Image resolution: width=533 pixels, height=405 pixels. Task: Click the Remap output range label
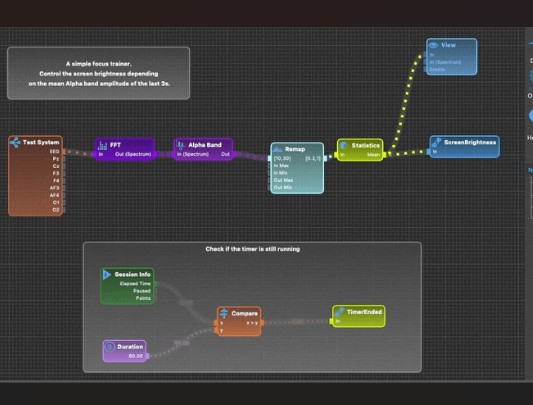(313, 158)
